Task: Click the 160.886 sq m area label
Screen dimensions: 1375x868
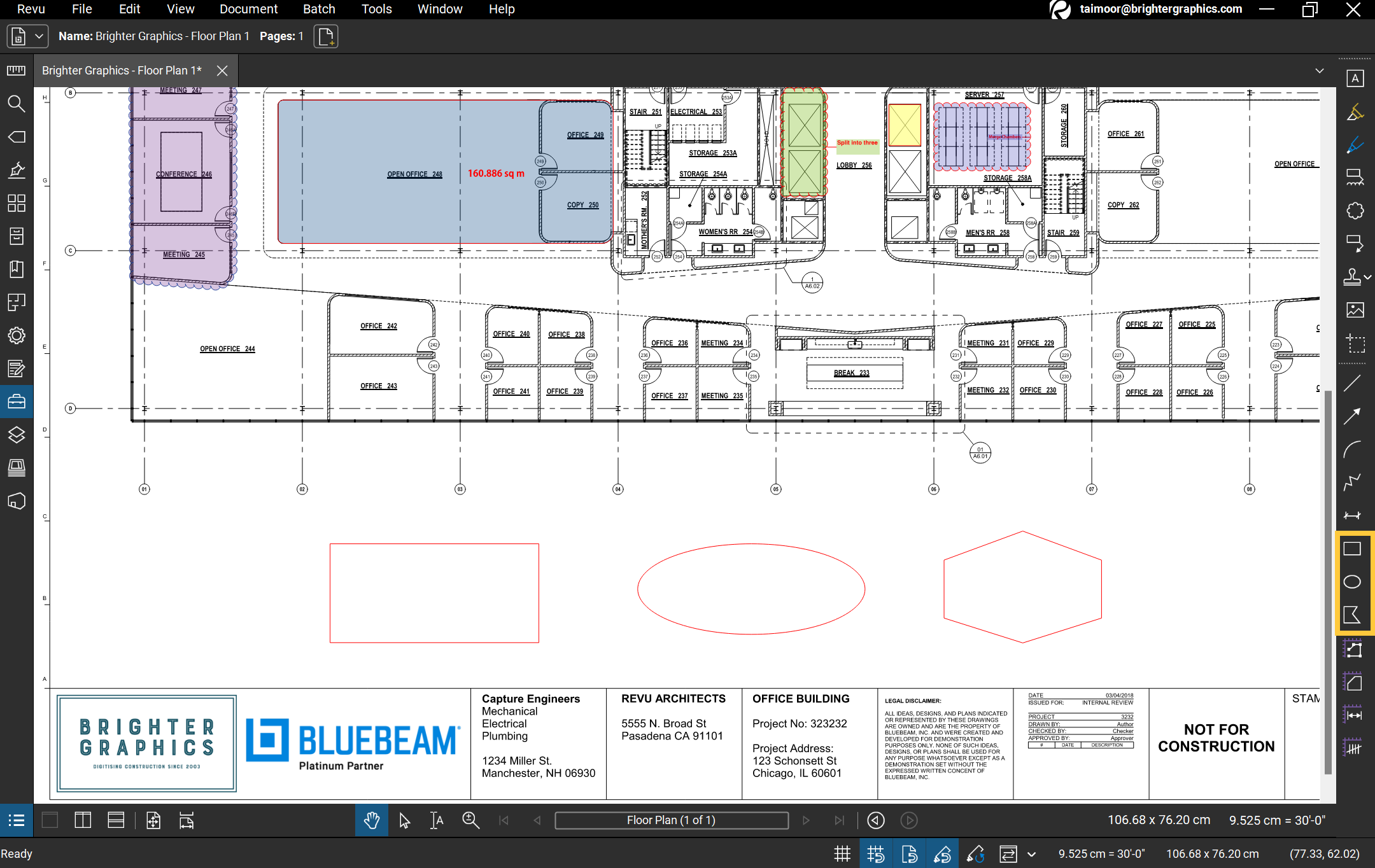Action: tap(496, 173)
